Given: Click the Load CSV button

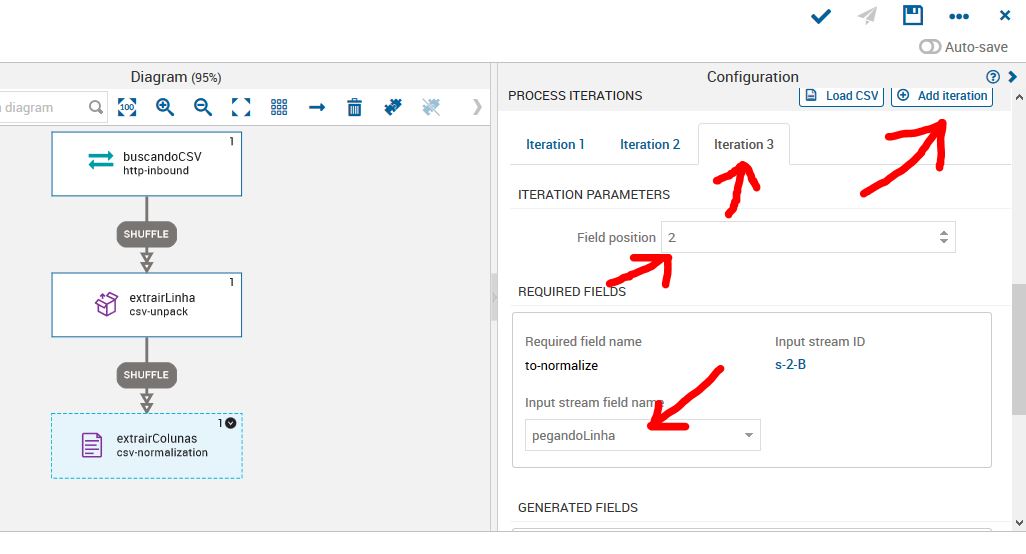Looking at the screenshot, I should (x=842, y=96).
